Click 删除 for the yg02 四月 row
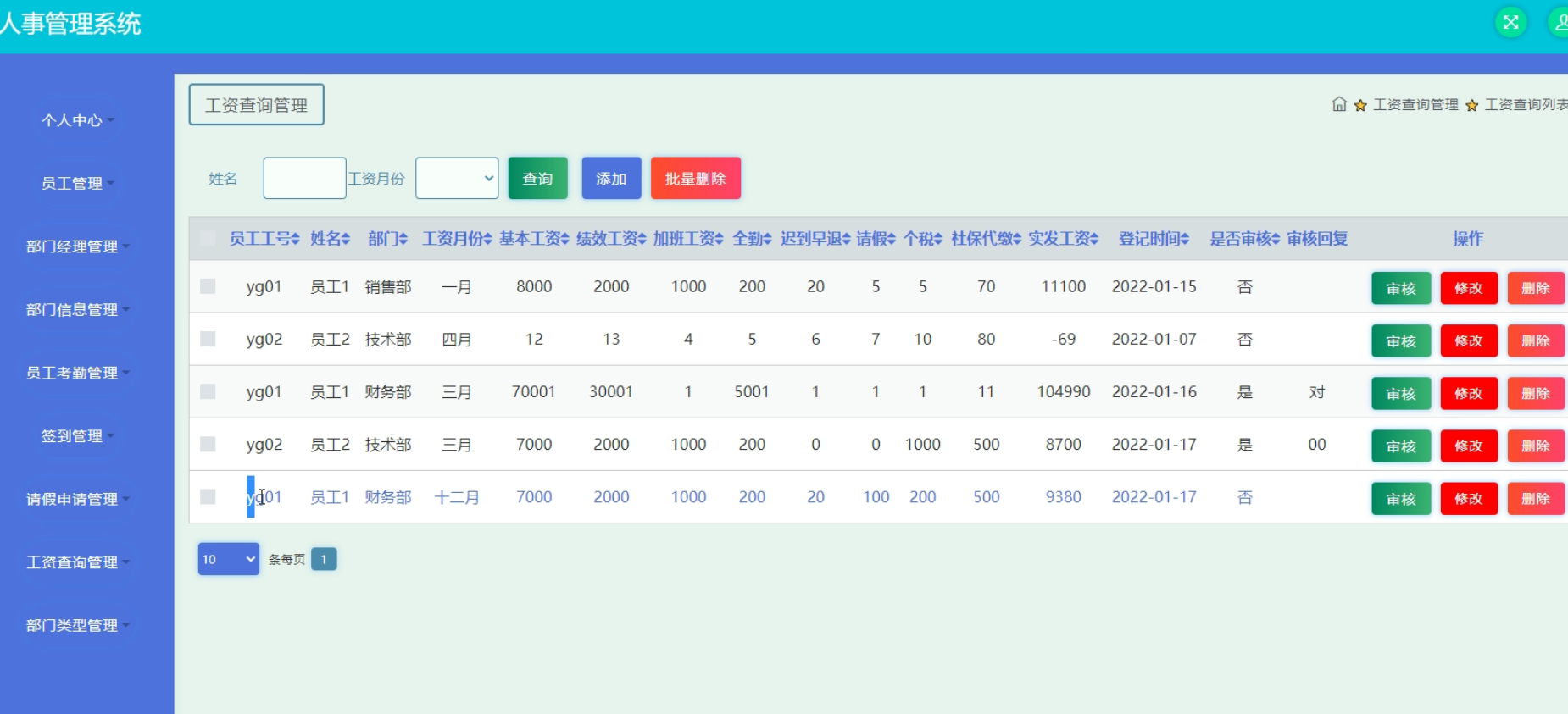This screenshot has height=714, width=1568. (x=1536, y=340)
